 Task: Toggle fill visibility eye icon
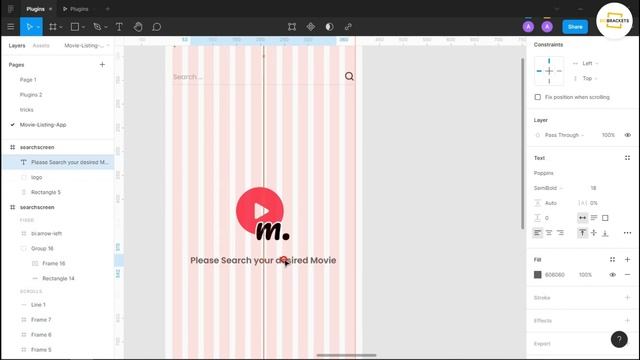tap(612, 275)
